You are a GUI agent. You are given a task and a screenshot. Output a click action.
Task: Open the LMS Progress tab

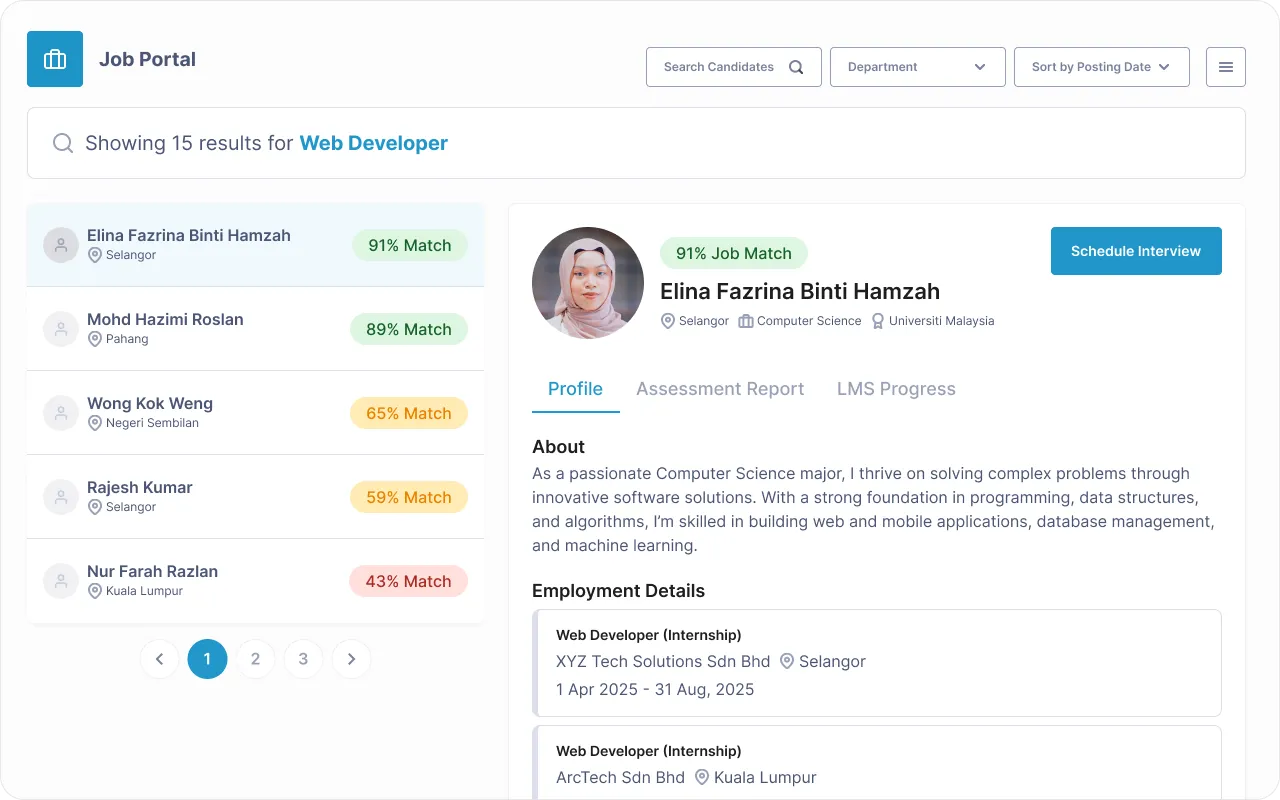[x=896, y=389]
